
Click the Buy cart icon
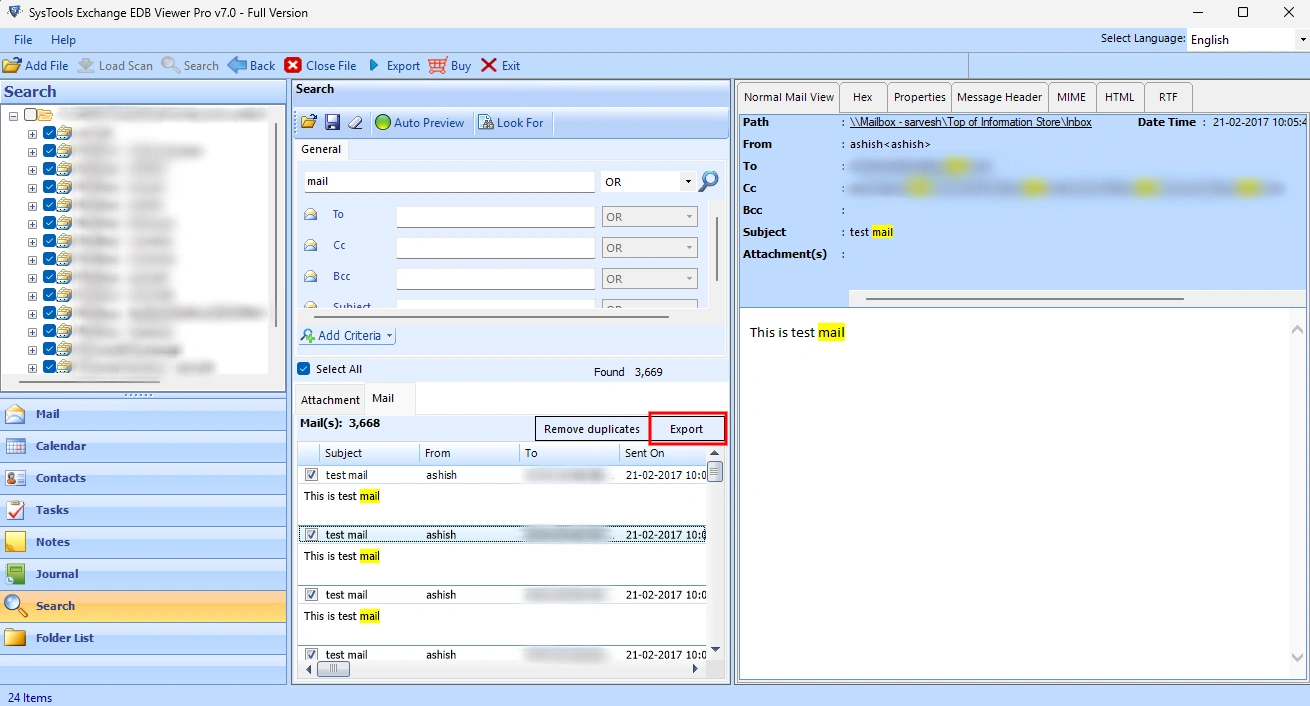pos(438,65)
